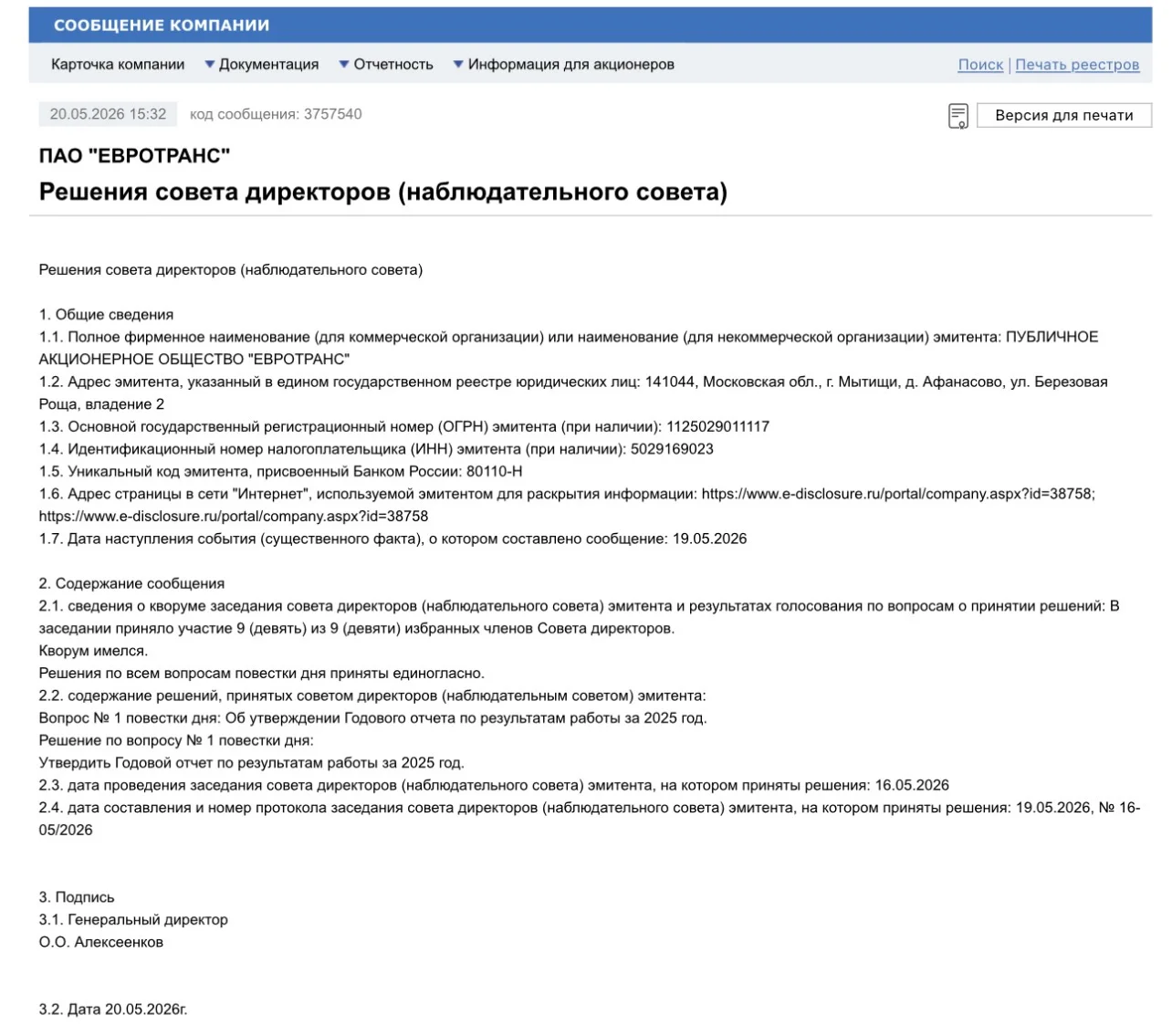Select the signer name О.О. Алексеенков
Viewport: 1172px width, 1036px height.
click(x=101, y=942)
